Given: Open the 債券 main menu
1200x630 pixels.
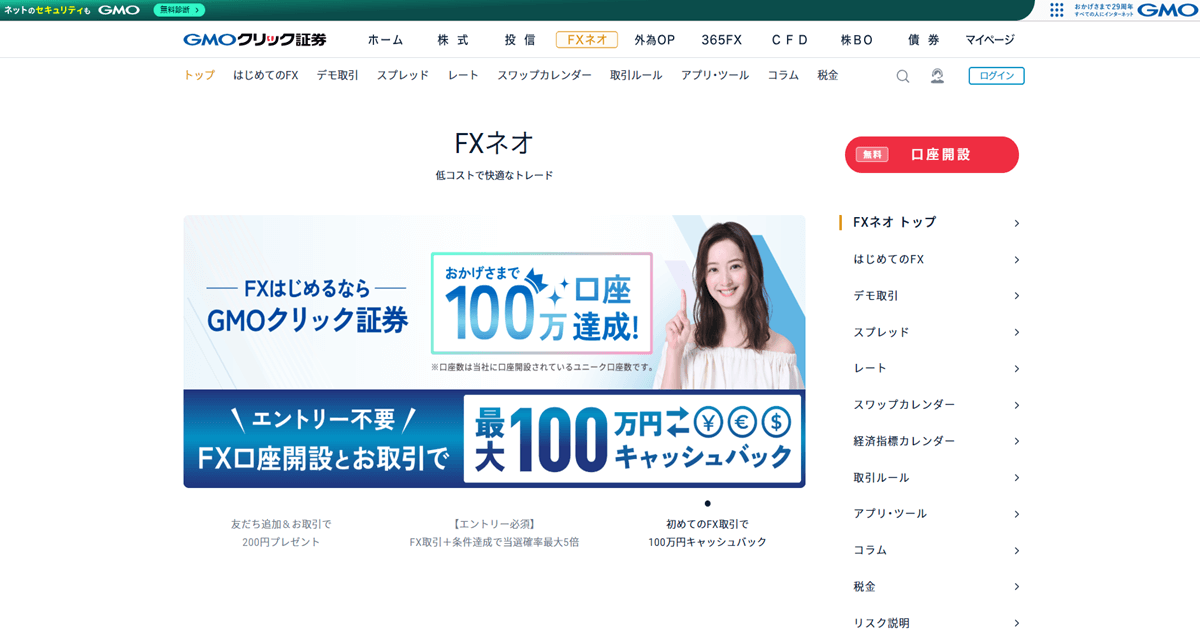Looking at the screenshot, I should pyautogui.click(x=924, y=40).
